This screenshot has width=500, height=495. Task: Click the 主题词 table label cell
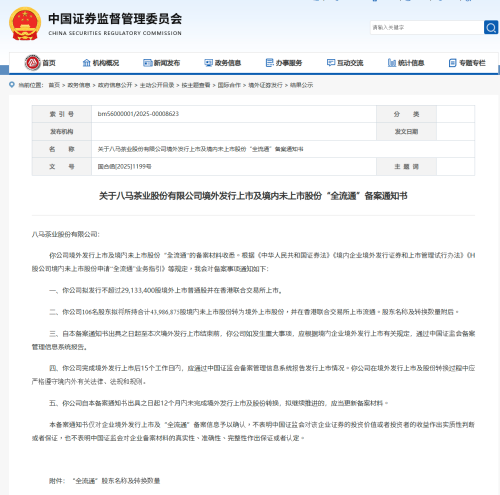(406, 166)
